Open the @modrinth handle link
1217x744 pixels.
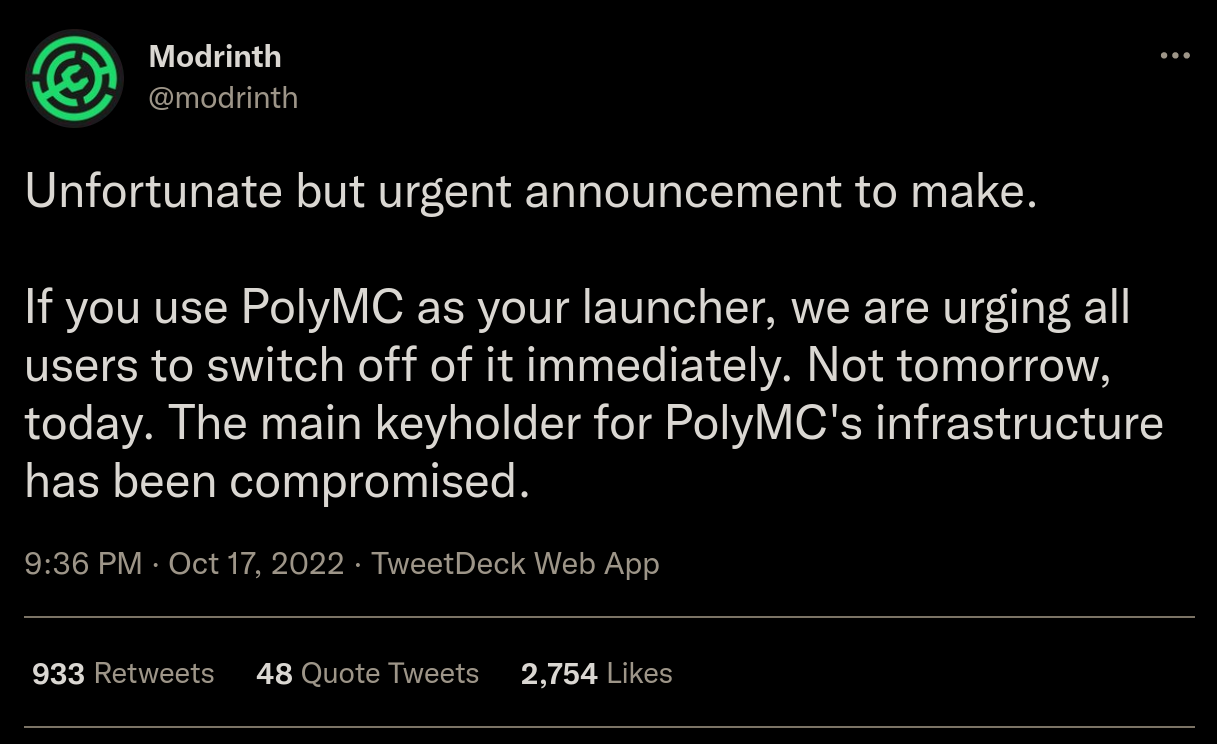tap(223, 97)
